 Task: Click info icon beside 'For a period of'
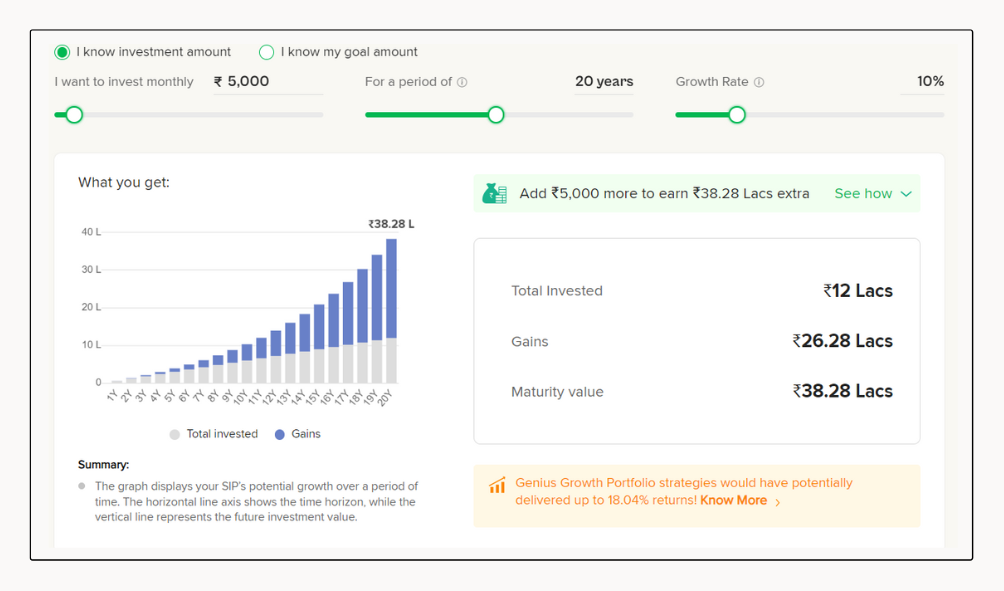point(462,82)
